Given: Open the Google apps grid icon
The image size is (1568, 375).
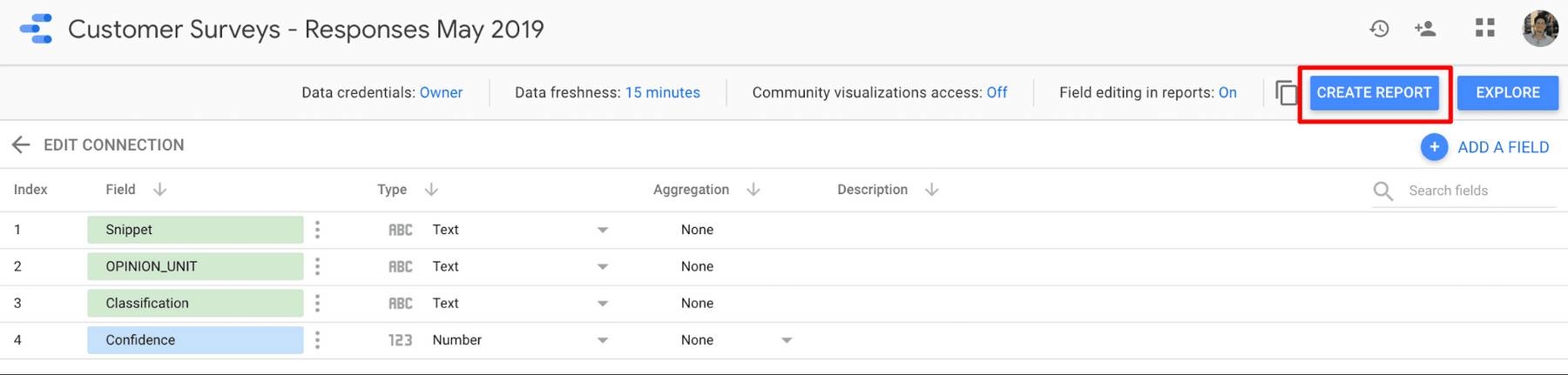Looking at the screenshot, I should tap(1484, 29).
